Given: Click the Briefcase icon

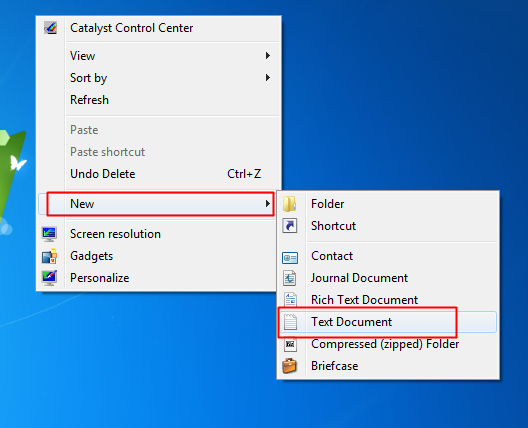Looking at the screenshot, I should [290, 366].
